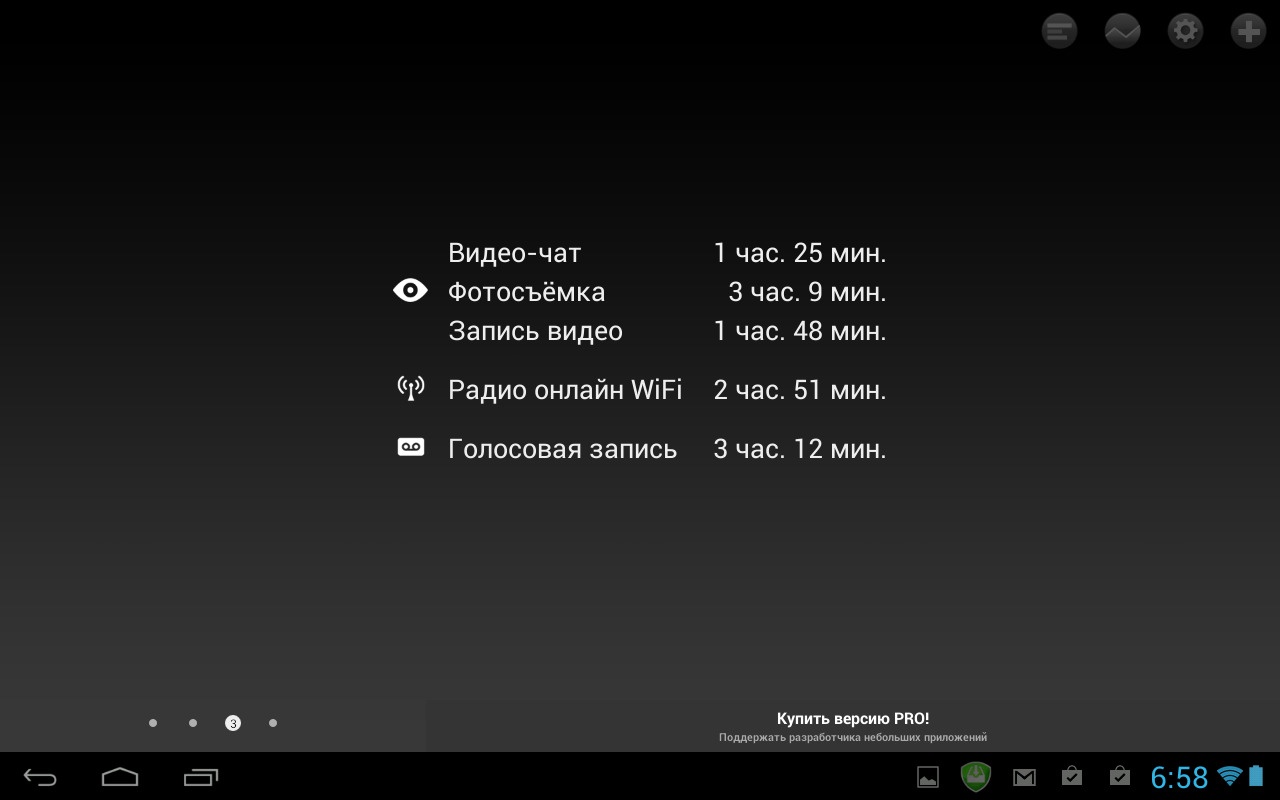Tap the radio antenna icon
Image resolution: width=1280 pixels, height=800 pixels.
(410, 388)
